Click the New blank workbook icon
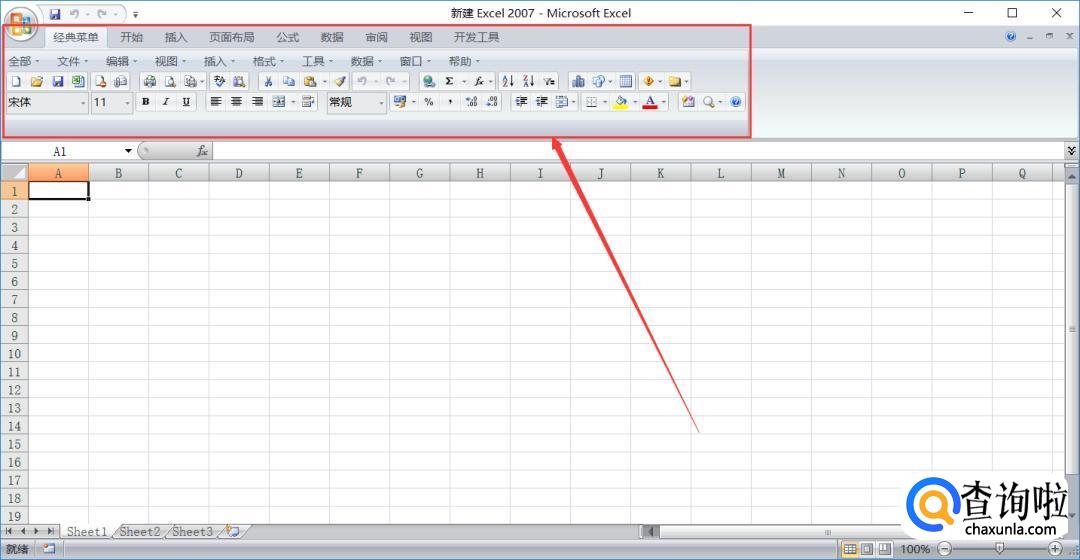This screenshot has width=1080, height=560. coord(16,81)
